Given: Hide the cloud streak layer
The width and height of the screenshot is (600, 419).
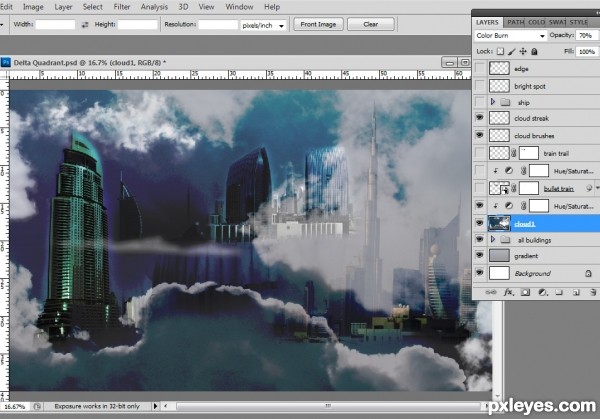Looking at the screenshot, I should point(479,118).
